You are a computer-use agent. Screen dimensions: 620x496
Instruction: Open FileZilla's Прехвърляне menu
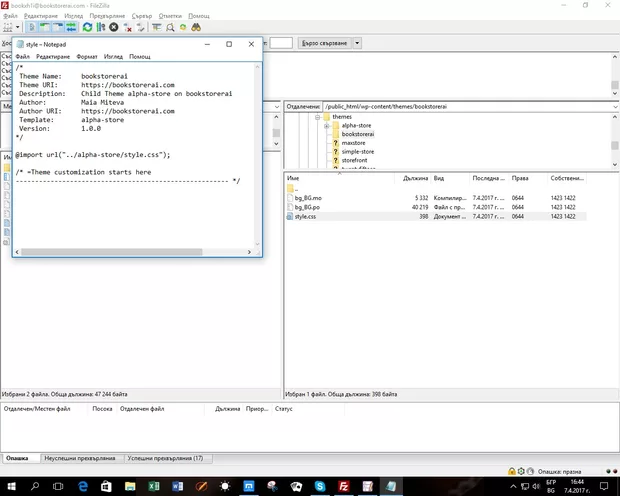pos(107,16)
